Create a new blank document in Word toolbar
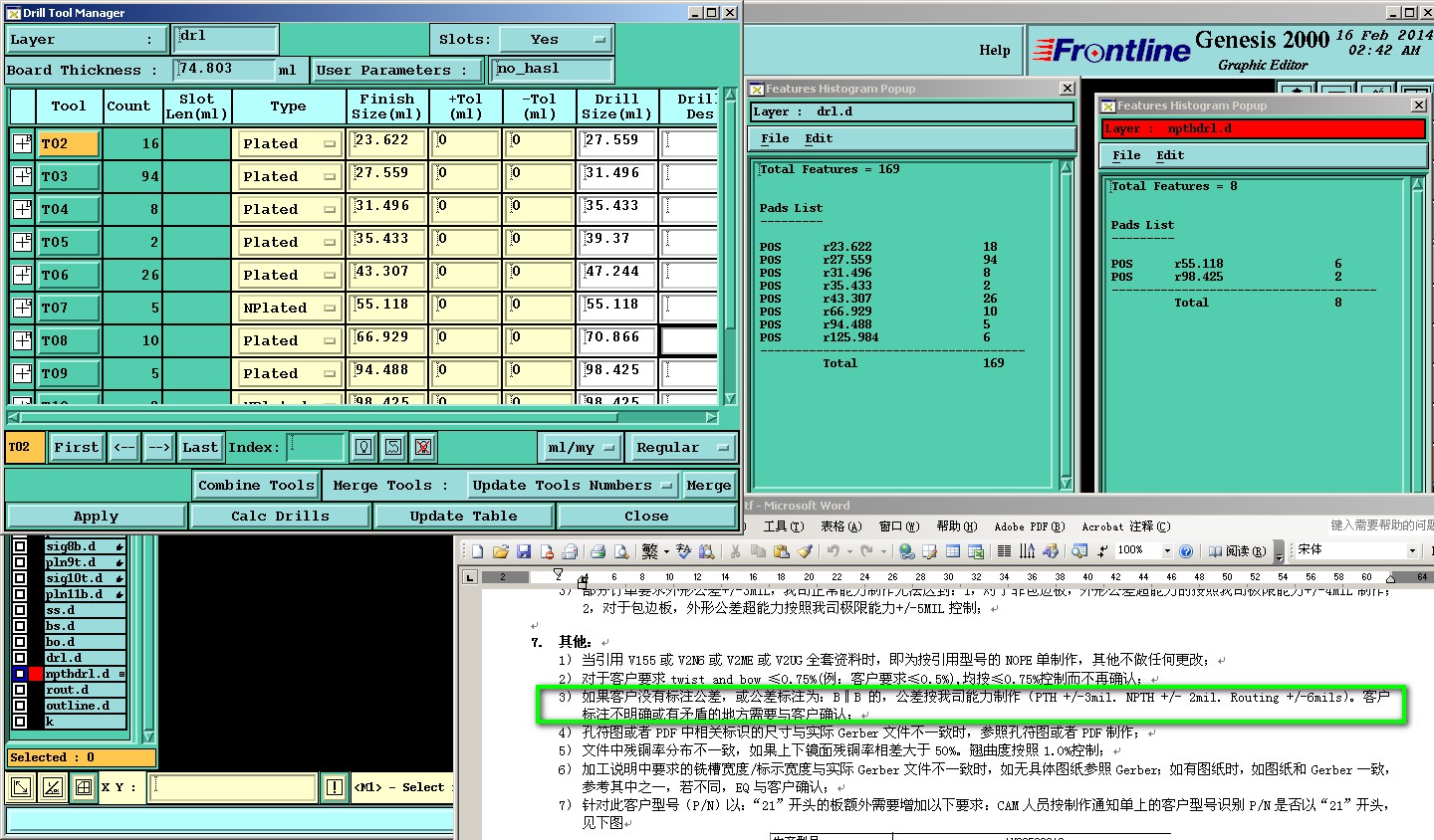Screen dimensions: 1434x840 478,551
